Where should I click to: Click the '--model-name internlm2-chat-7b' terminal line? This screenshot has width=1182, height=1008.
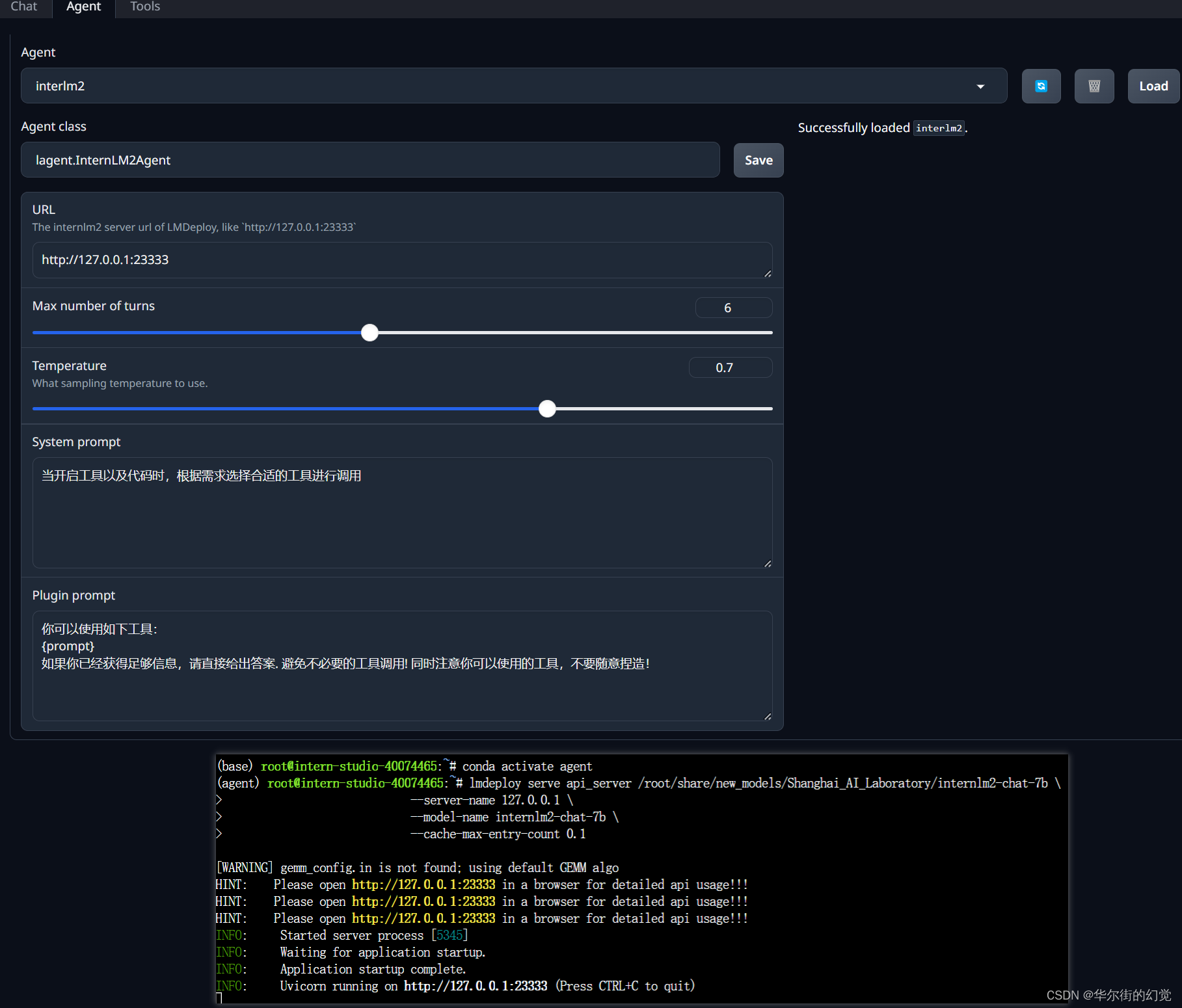(515, 817)
